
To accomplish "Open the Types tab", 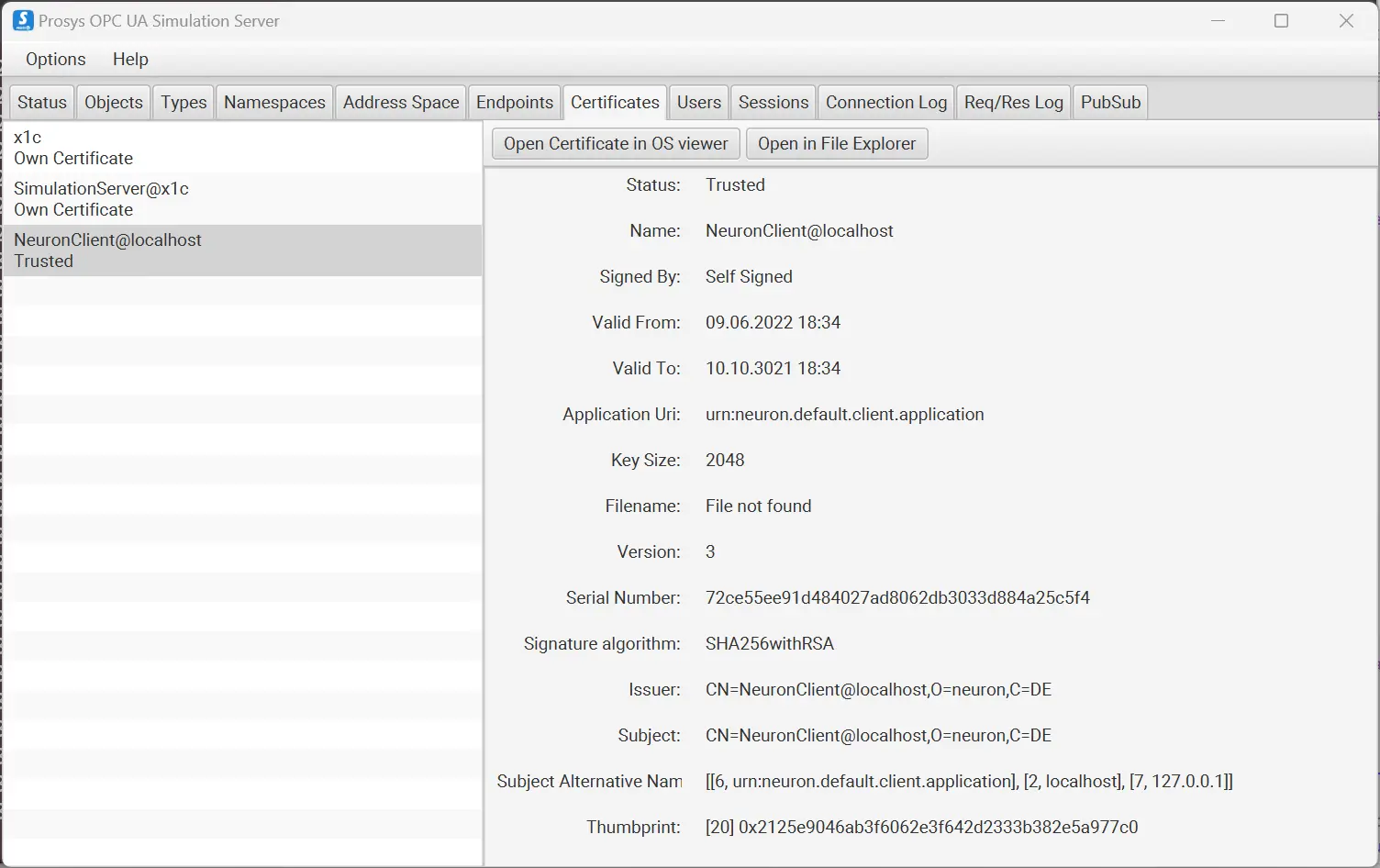I will 183,102.
